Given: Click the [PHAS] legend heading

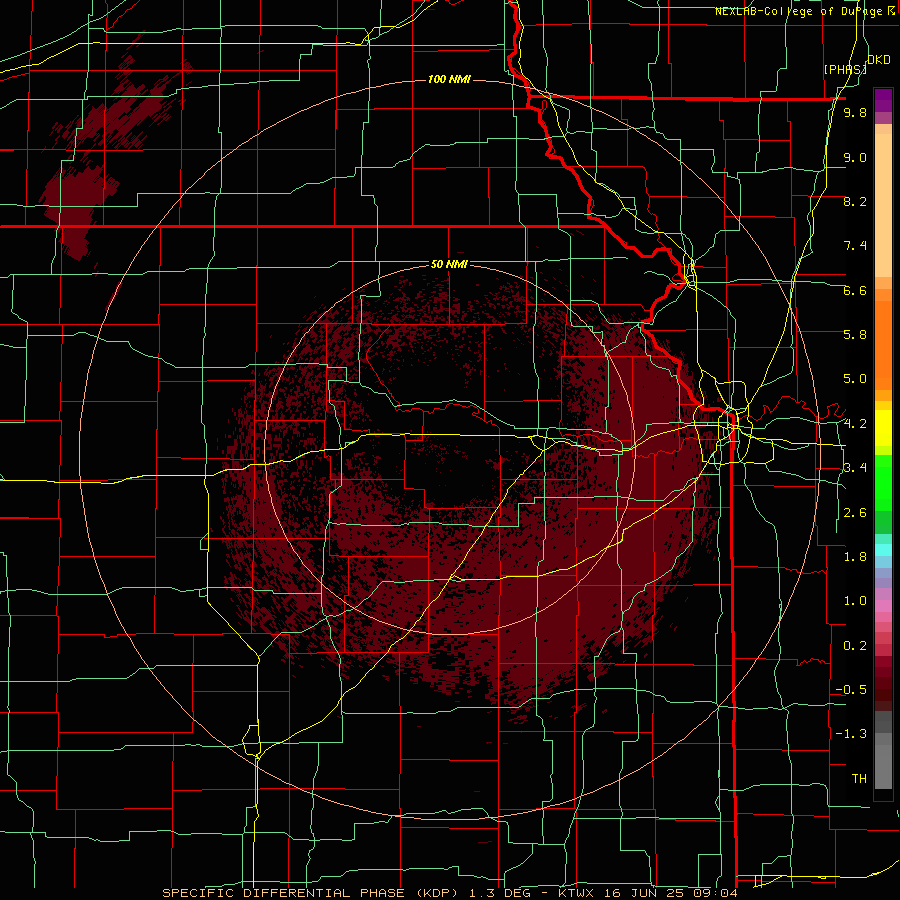Looking at the screenshot, I should pos(845,69).
